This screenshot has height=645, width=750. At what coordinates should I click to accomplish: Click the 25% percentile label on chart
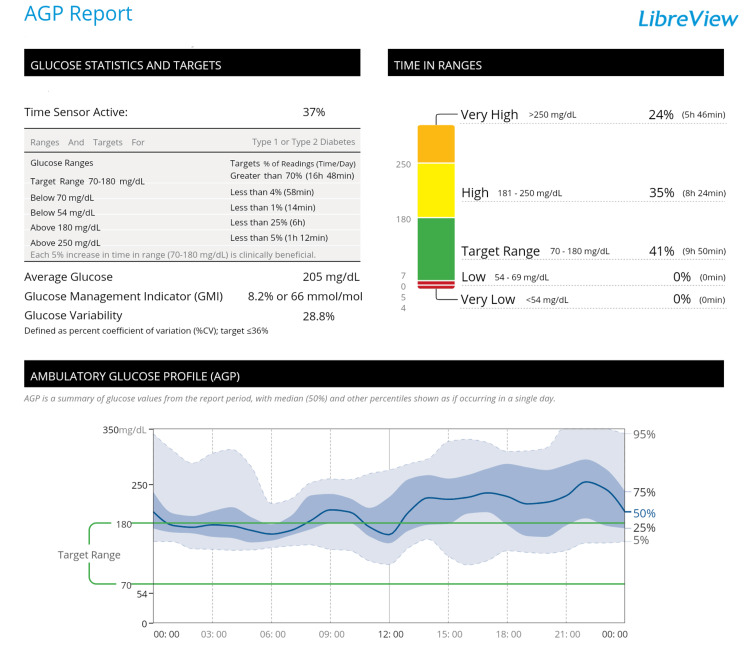click(x=644, y=528)
